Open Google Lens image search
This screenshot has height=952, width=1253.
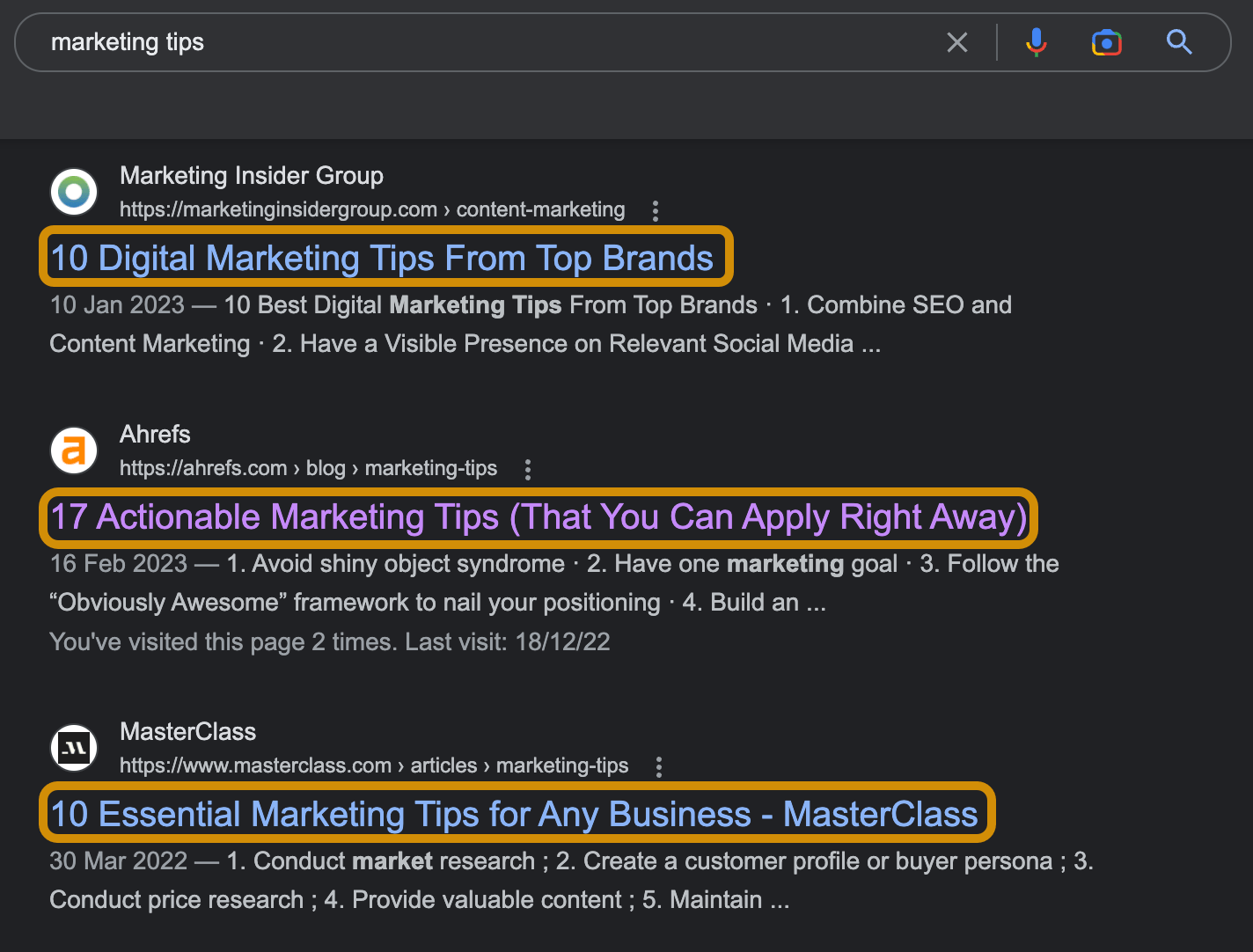pyautogui.click(x=1106, y=41)
